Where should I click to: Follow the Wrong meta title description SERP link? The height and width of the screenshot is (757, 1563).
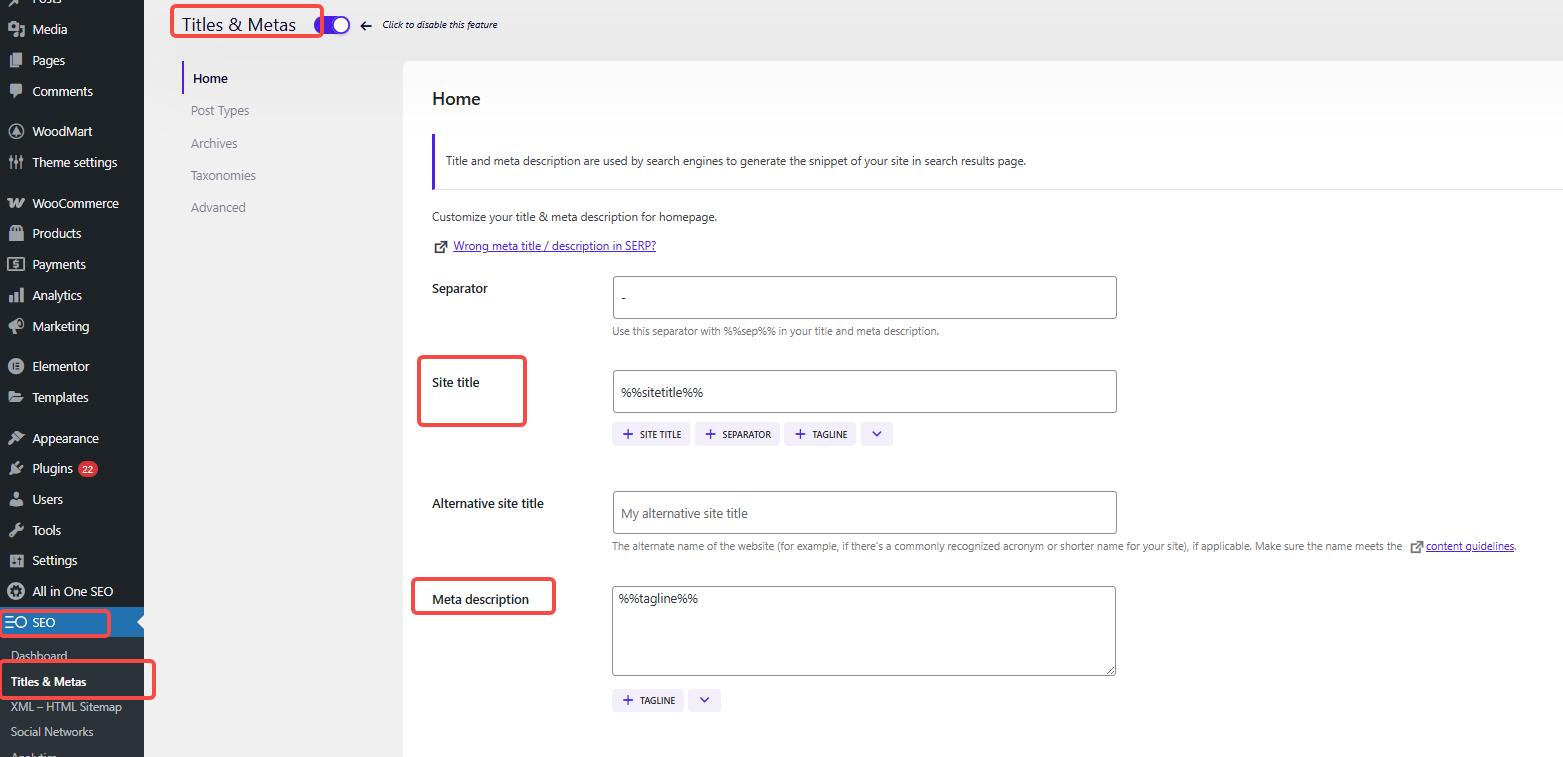pos(554,245)
